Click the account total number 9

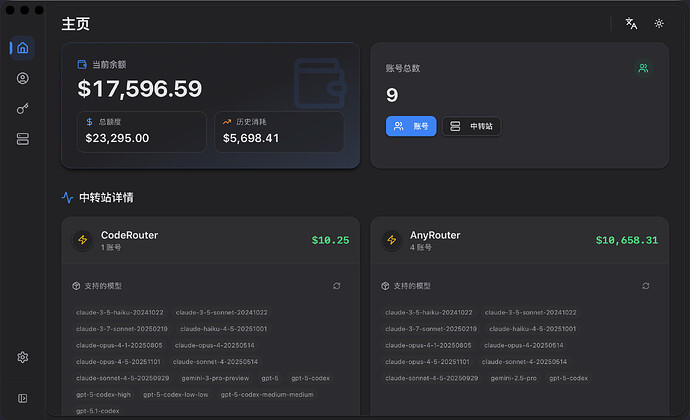coord(392,95)
